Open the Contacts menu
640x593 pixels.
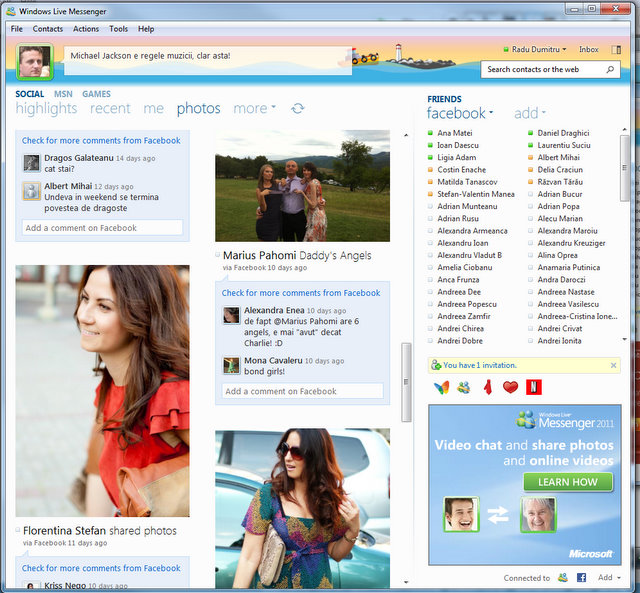point(48,29)
